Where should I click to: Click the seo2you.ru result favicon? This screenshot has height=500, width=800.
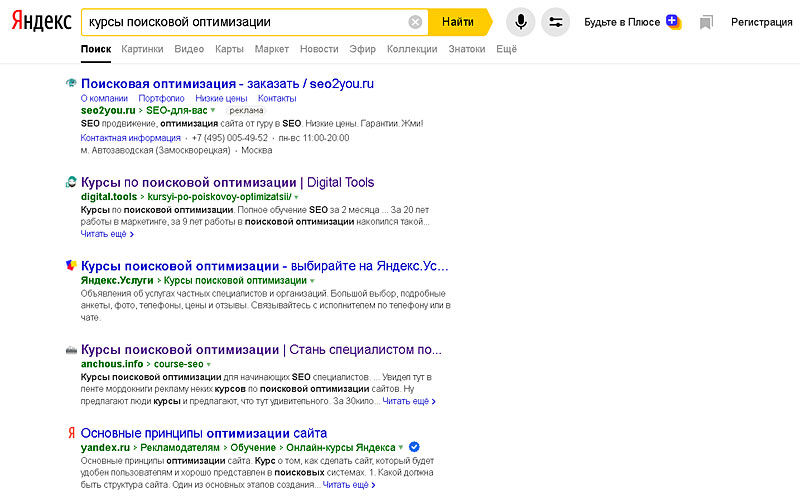(x=71, y=83)
